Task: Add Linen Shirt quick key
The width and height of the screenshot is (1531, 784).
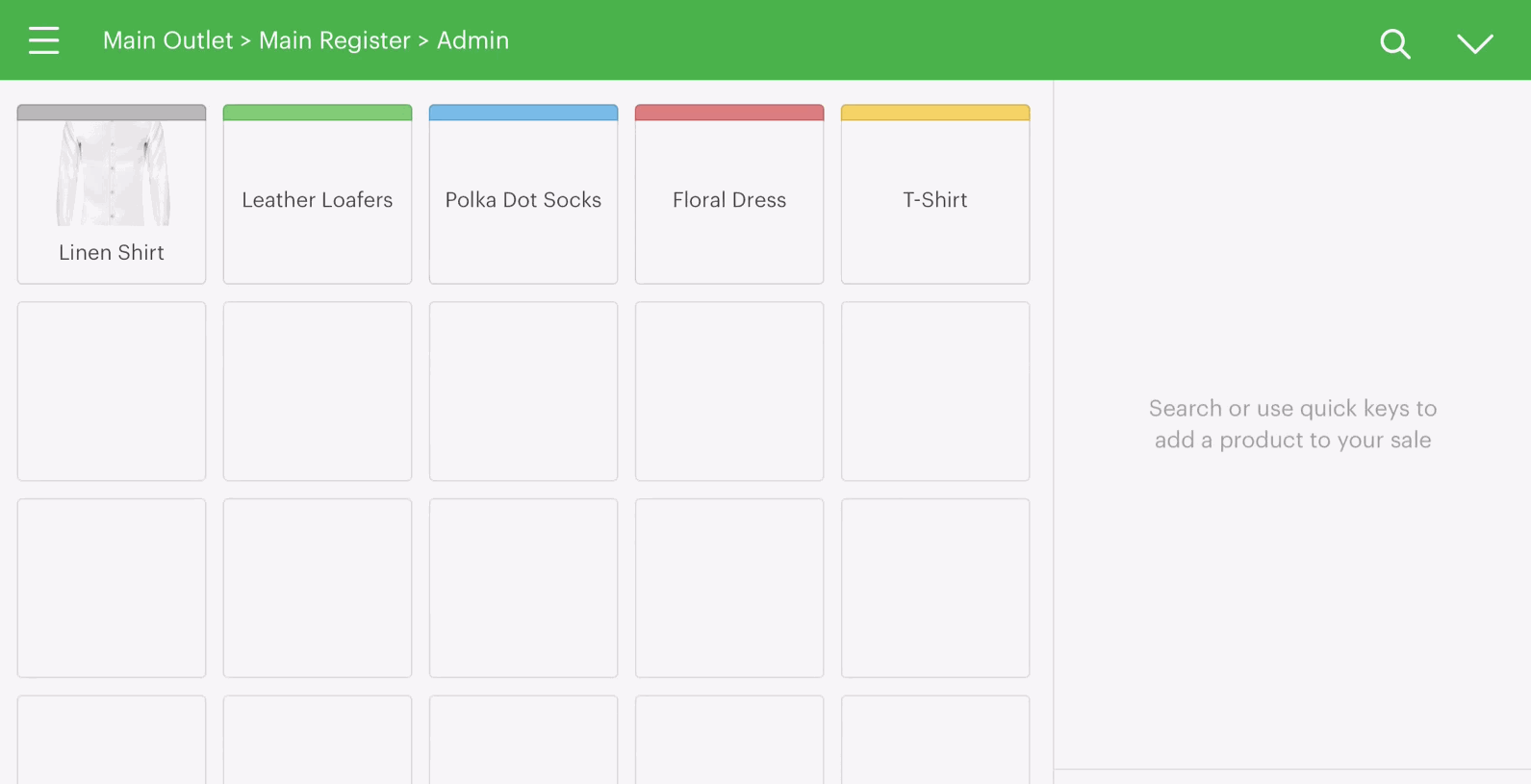Action: tap(112, 194)
